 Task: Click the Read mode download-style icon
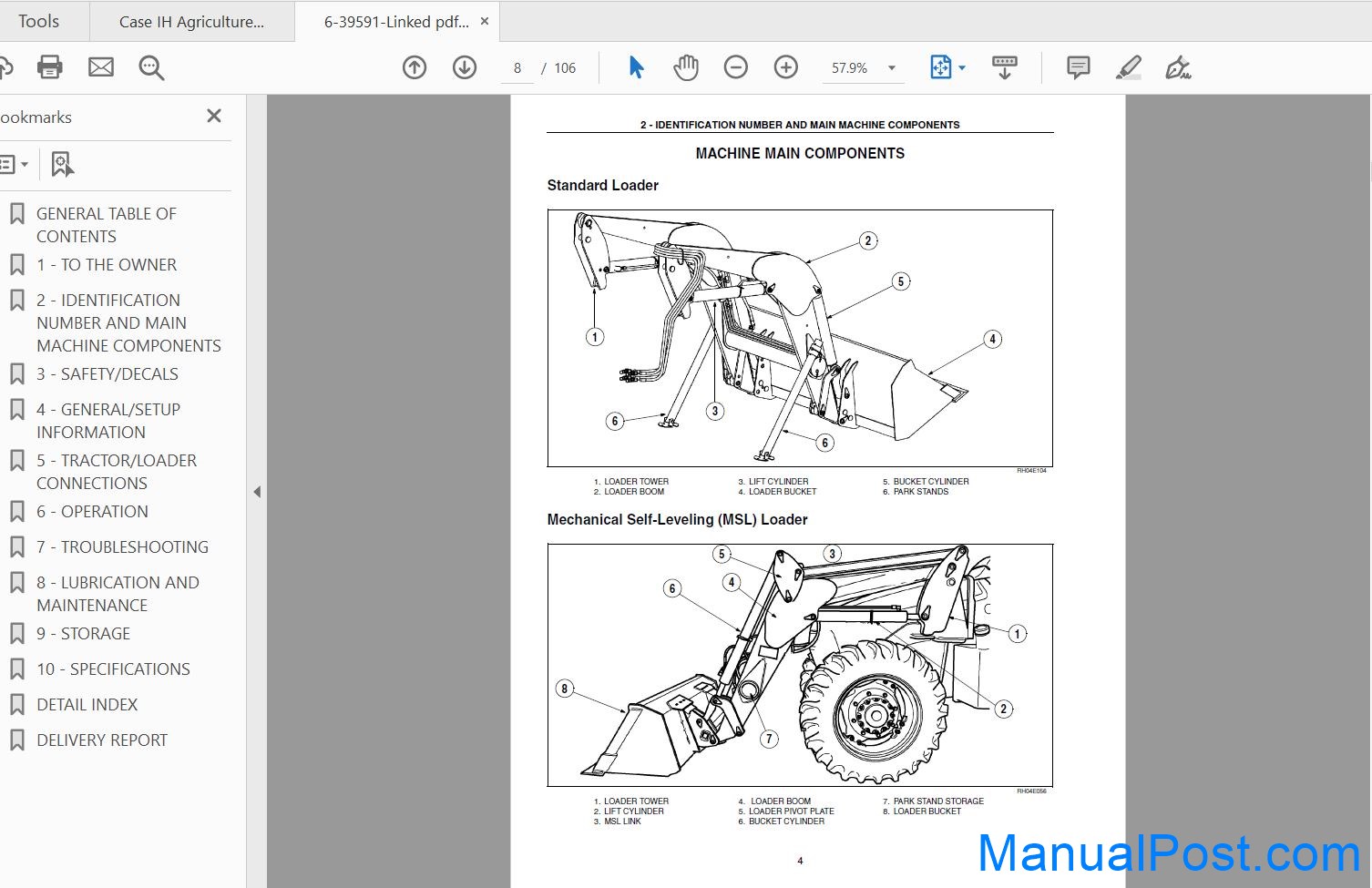[x=1005, y=67]
